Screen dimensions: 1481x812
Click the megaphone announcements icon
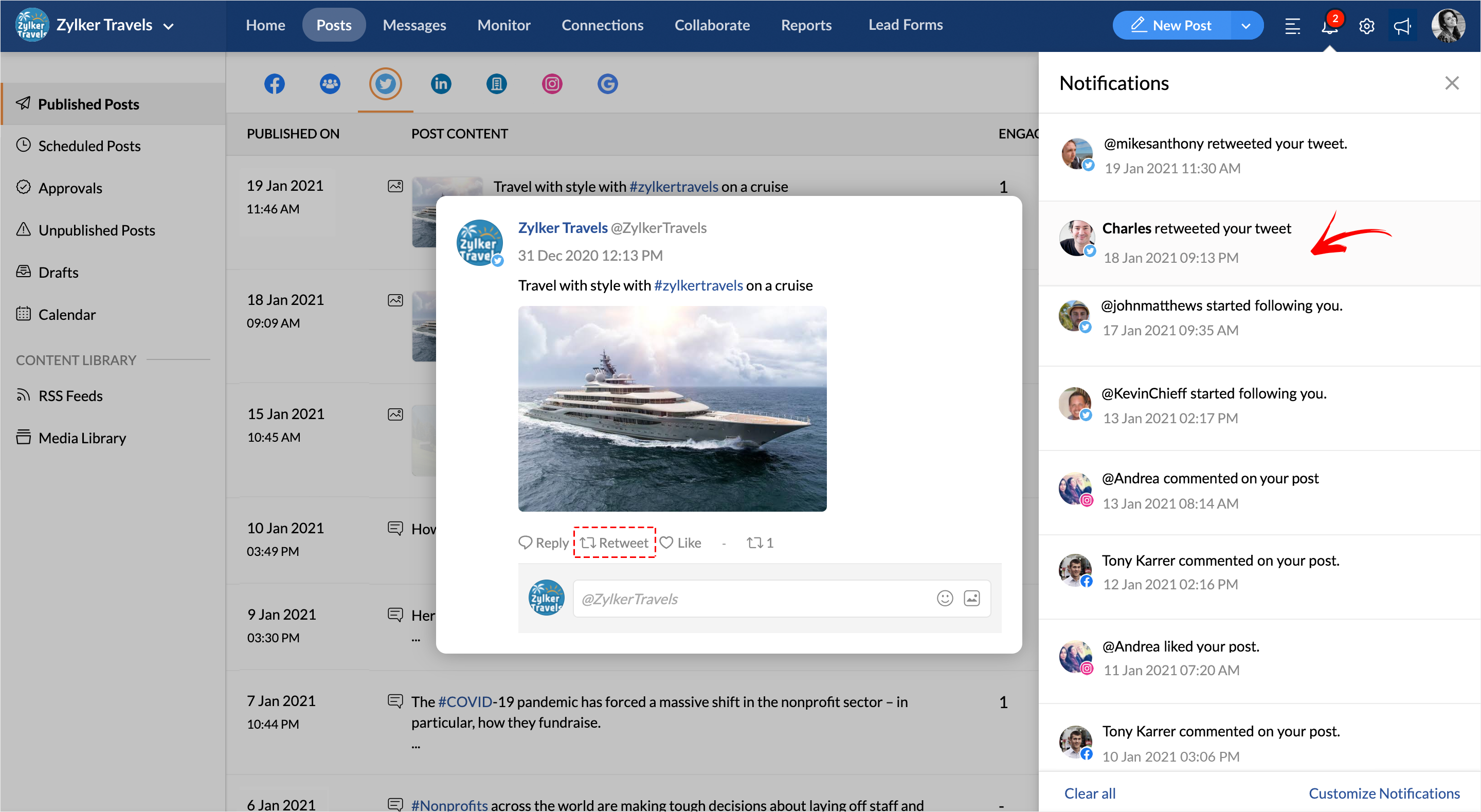click(1402, 26)
